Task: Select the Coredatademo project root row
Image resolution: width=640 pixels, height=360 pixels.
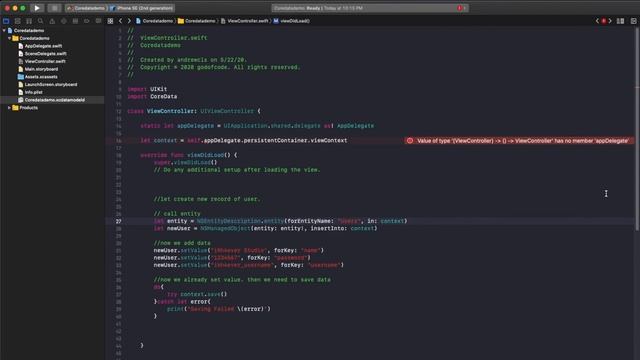Action: [52, 31]
